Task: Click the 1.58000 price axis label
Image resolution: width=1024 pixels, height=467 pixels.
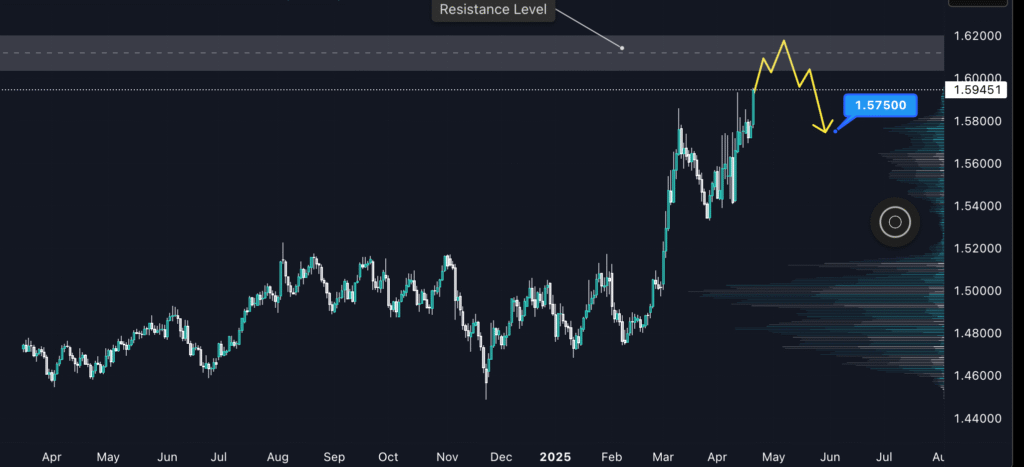Action: tap(977, 121)
